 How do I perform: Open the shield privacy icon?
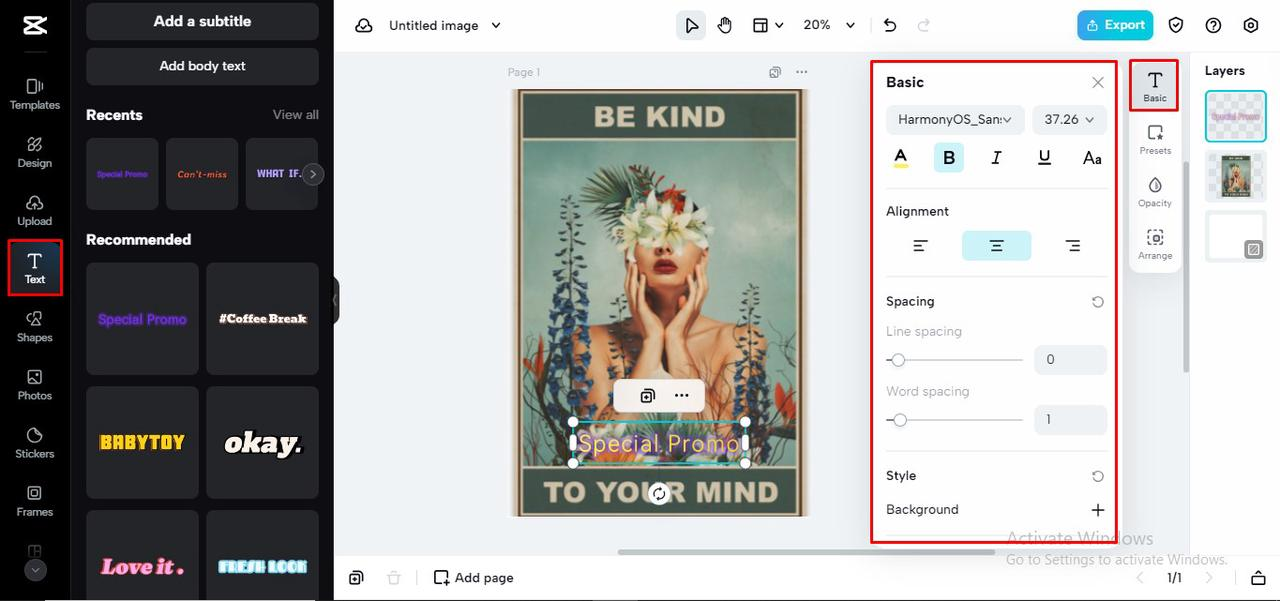(x=1176, y=25)
